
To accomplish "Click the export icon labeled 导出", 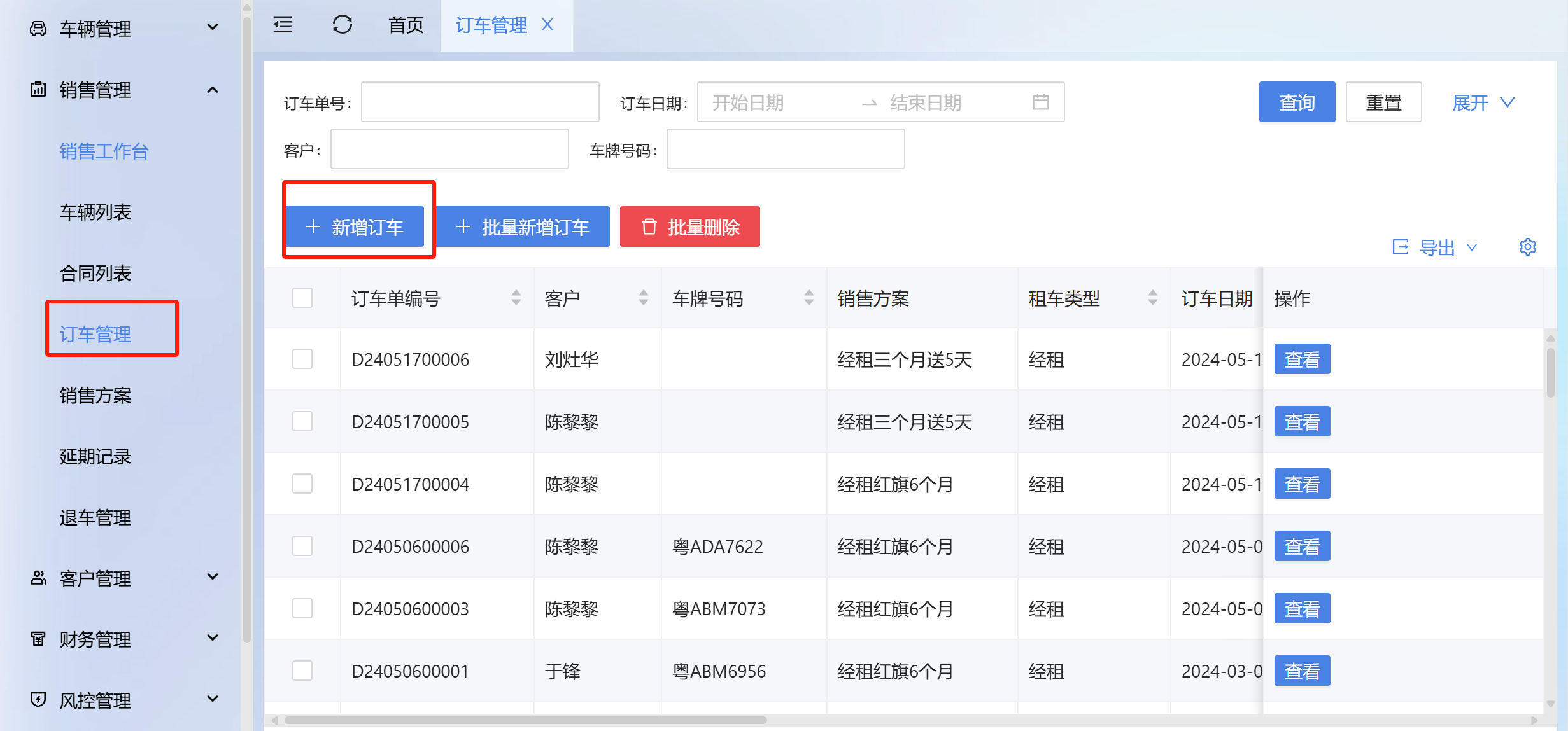I will [1401, 247].
